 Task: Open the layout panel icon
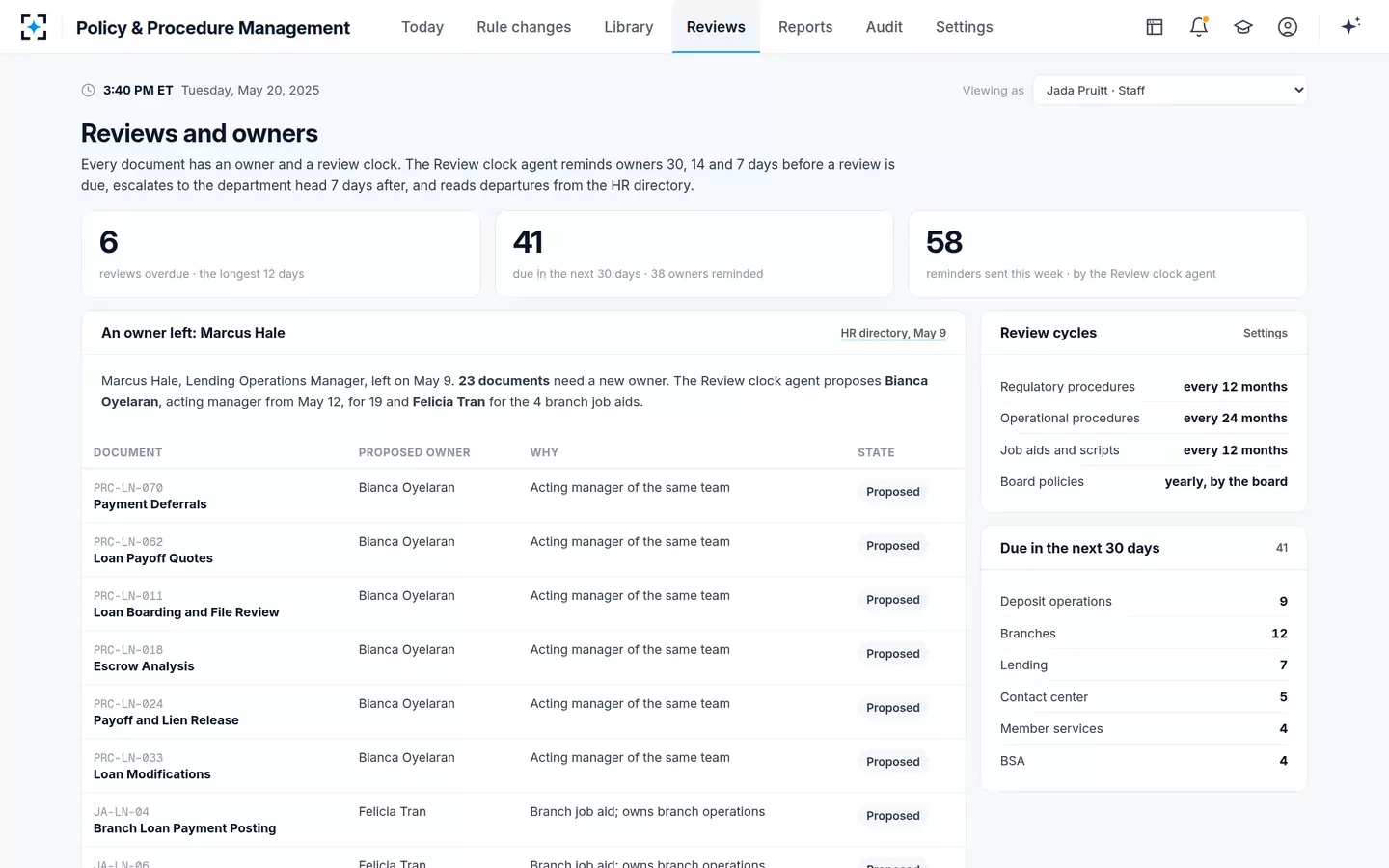click(x=1155, y=27)
